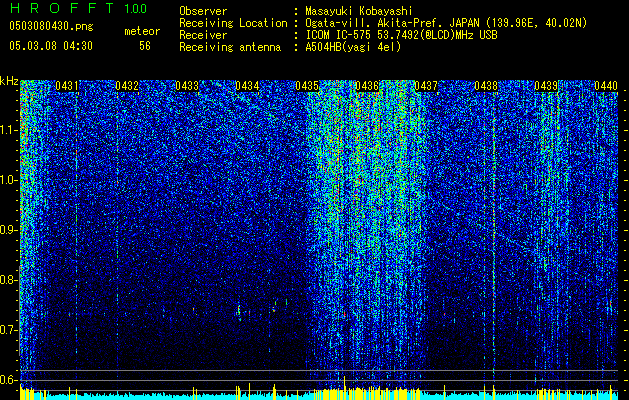Click the 0433 time marker

tap(187, 86)
